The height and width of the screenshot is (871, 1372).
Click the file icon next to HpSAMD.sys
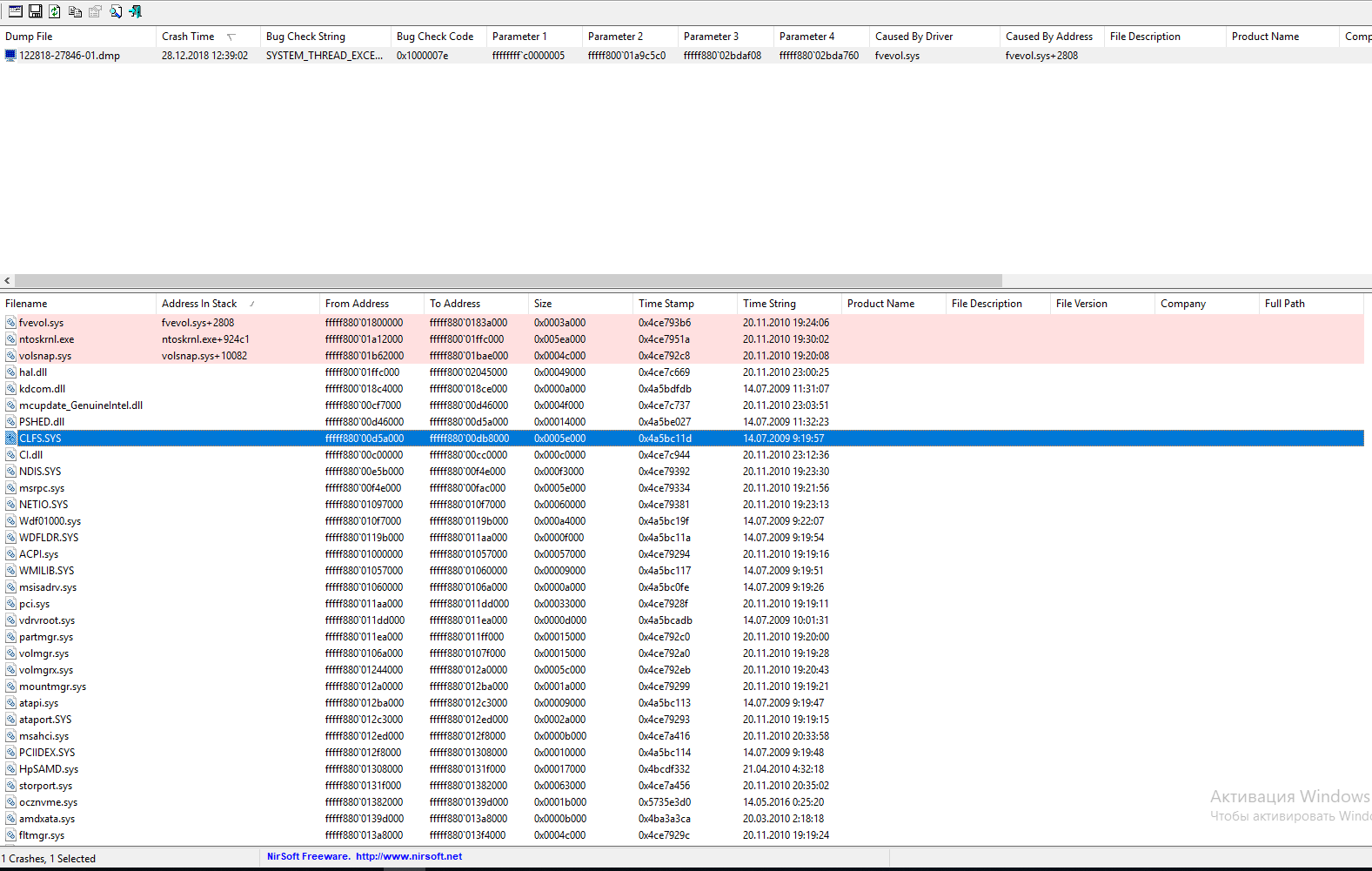point(10,769)
